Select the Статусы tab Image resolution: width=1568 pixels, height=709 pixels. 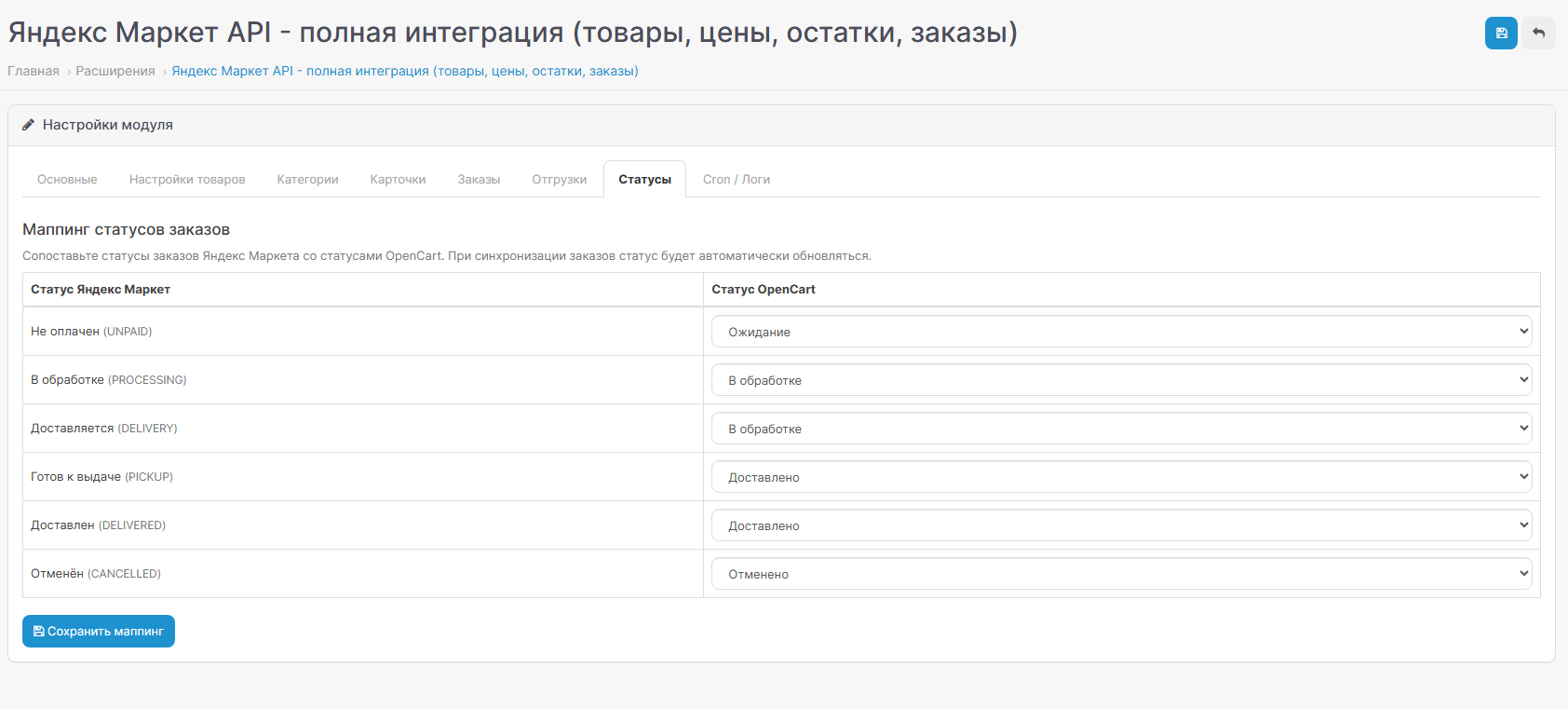coord(644,180)
